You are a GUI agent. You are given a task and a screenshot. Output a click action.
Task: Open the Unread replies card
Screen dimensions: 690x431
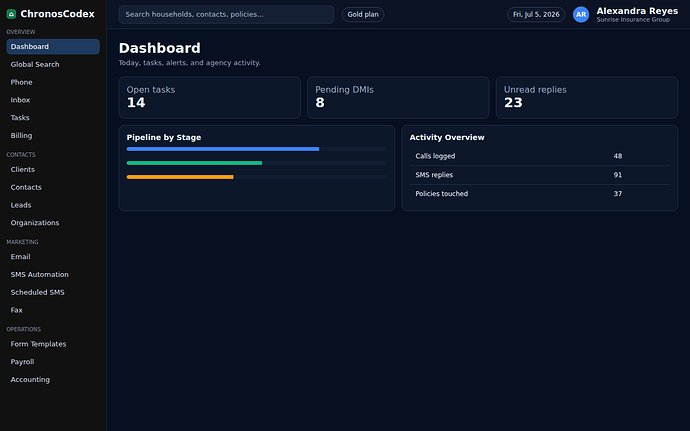click(x=587, y=97)
